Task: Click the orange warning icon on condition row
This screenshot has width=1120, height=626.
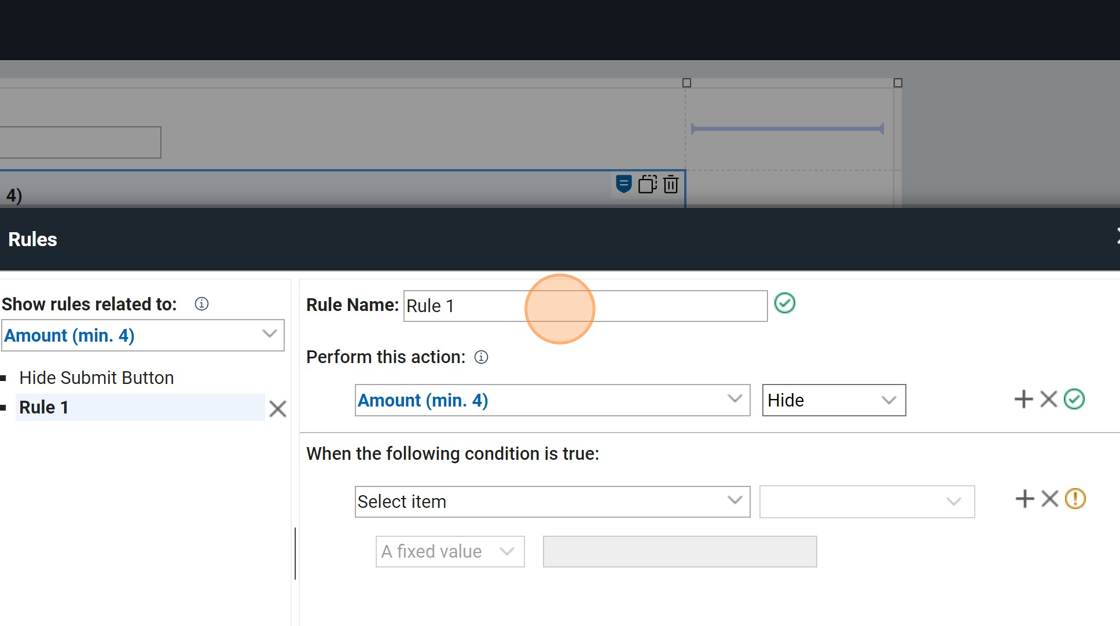Action: (1075, 498)
